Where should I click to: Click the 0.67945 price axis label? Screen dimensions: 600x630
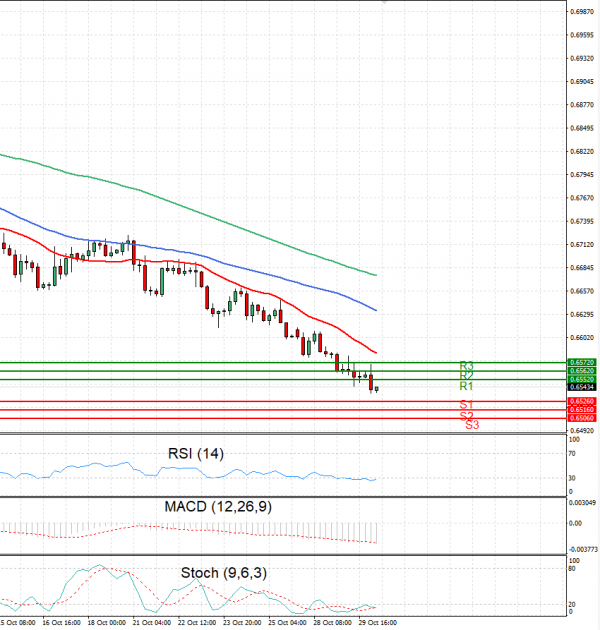(x=582, y=175)
